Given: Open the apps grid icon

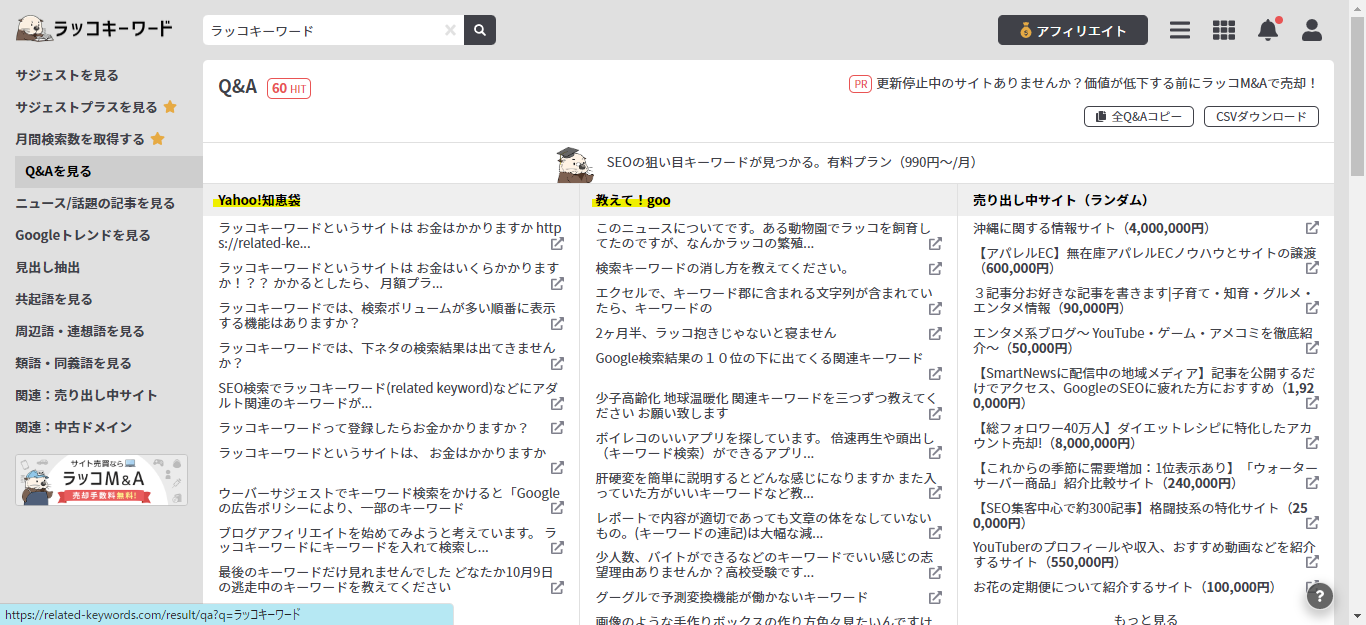Looking at the screenshot, I should 1224,30.
